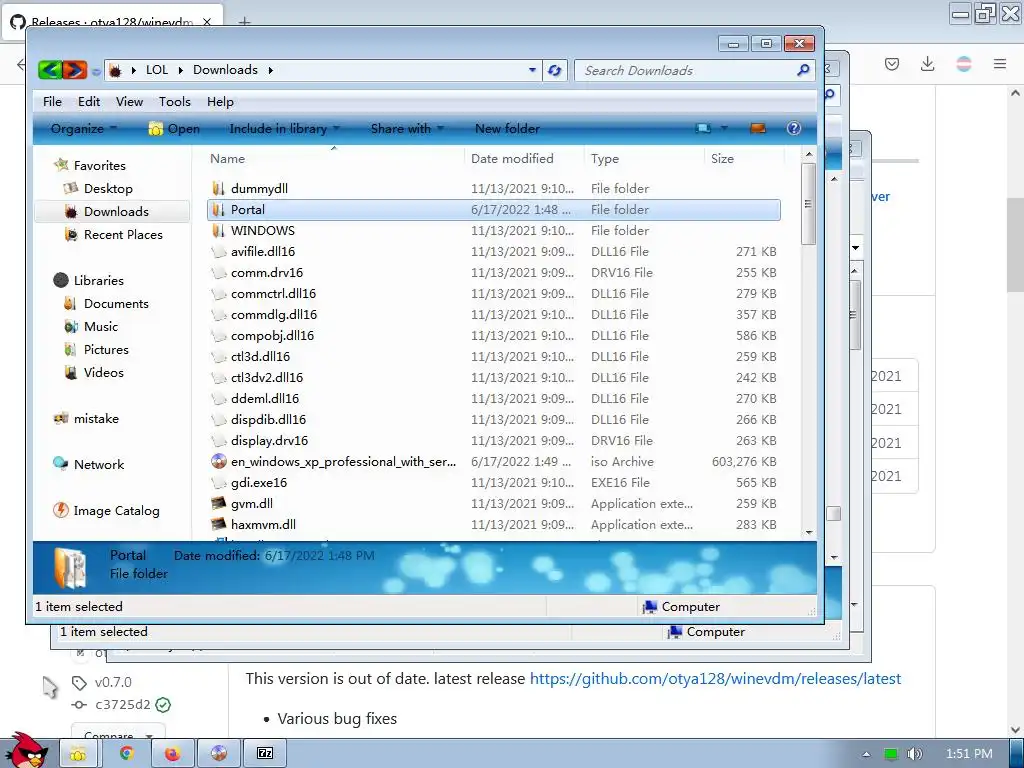Click the orange Forward navigation arrow

pyautogui.click(x=74, y=69)
